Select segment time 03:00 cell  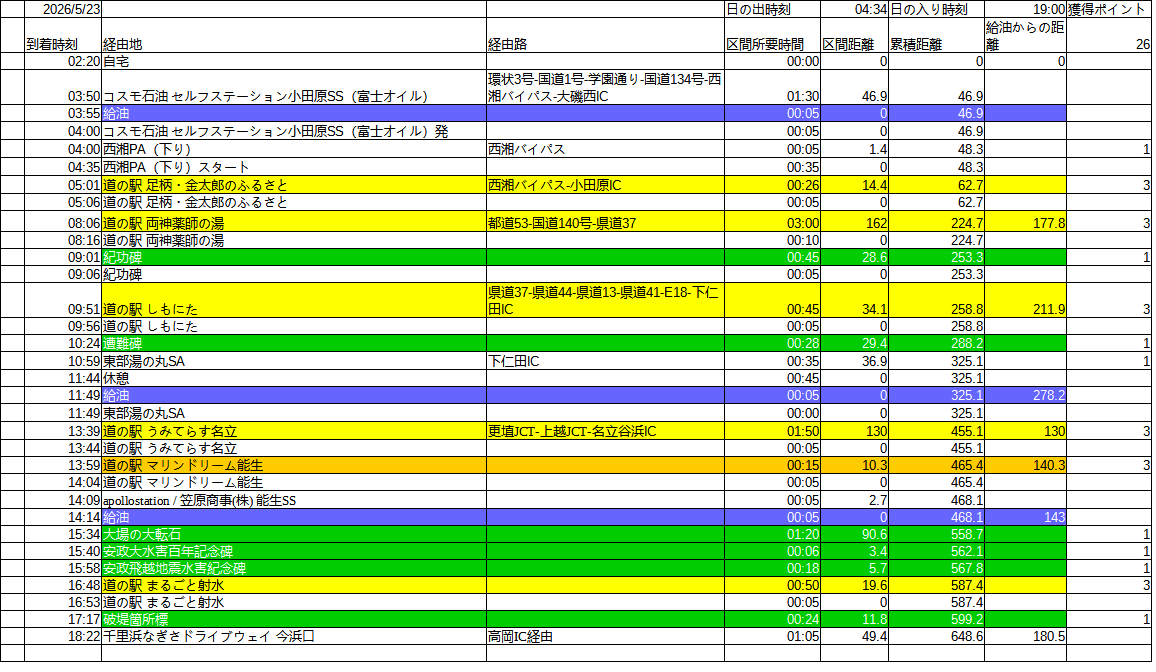point(772,222)
